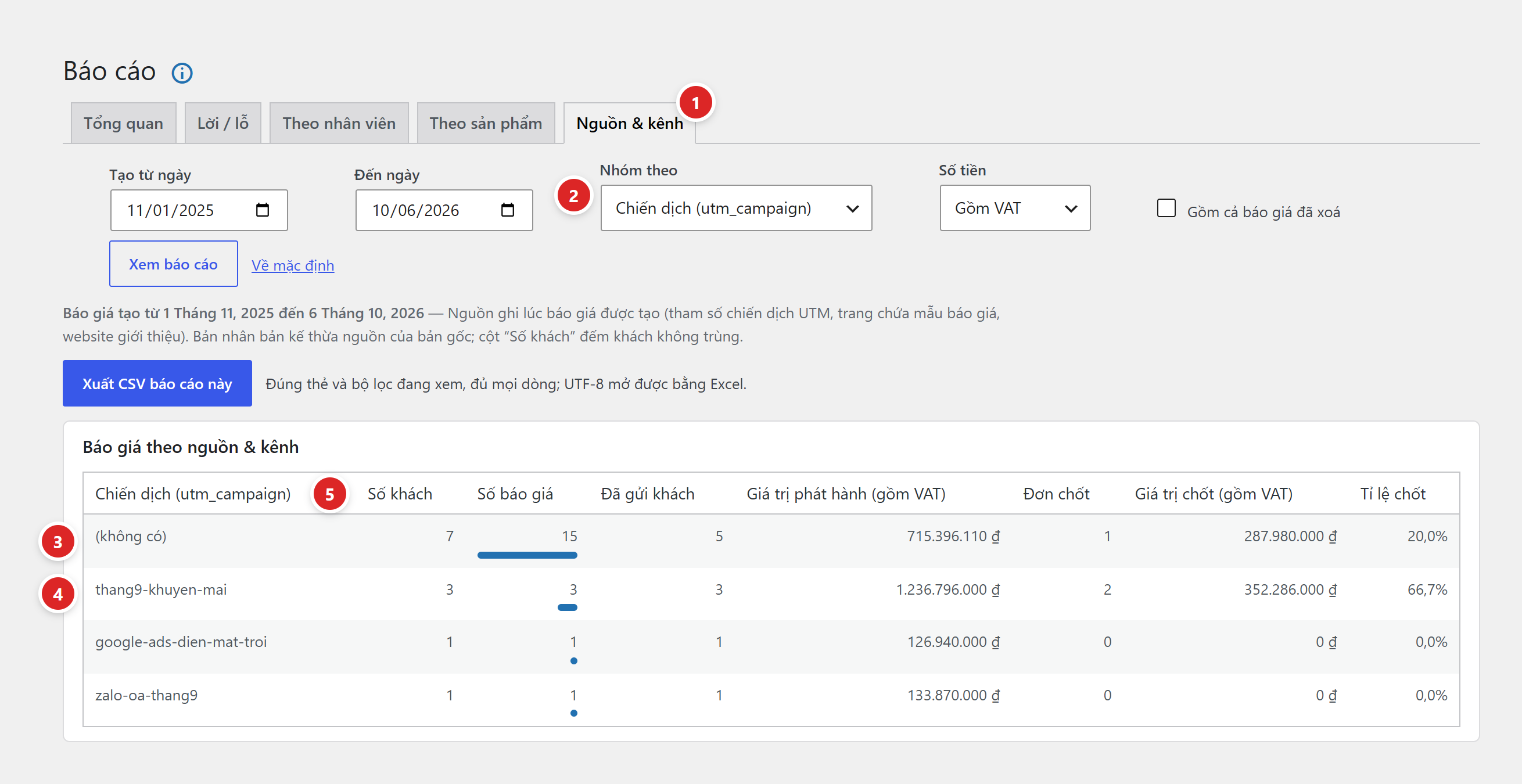Click the thang9-khuyen-mai quote count bar
Viewport: 1522px width, 784px height.
567,607
